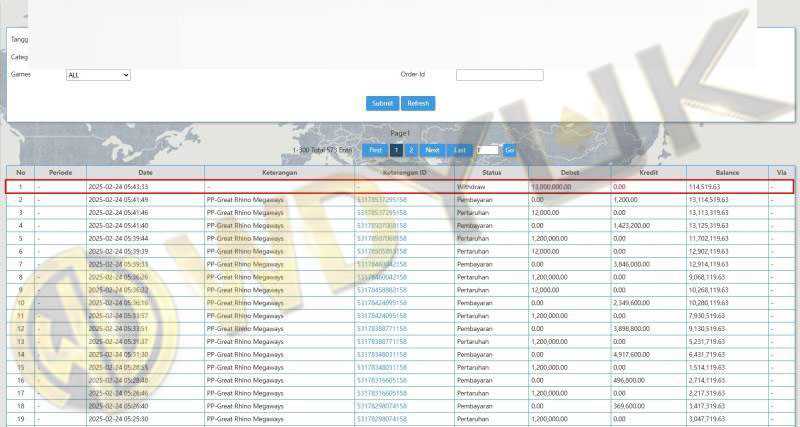The width and height of the screenshot is (800, 427).
Task: Open ID link in the 05:28:48 row
Action: [x=382, y=381]
